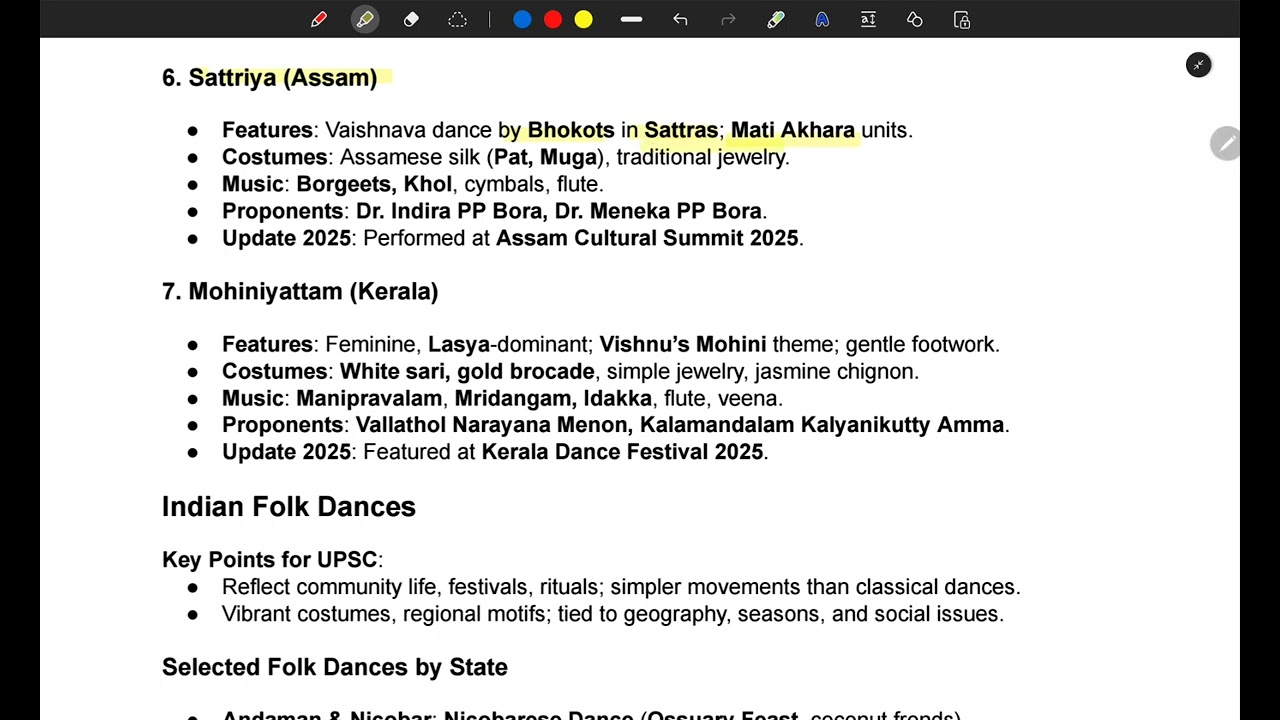Select the eraser tool
This screenshot has width=1280, height=720.
point(411,20)
